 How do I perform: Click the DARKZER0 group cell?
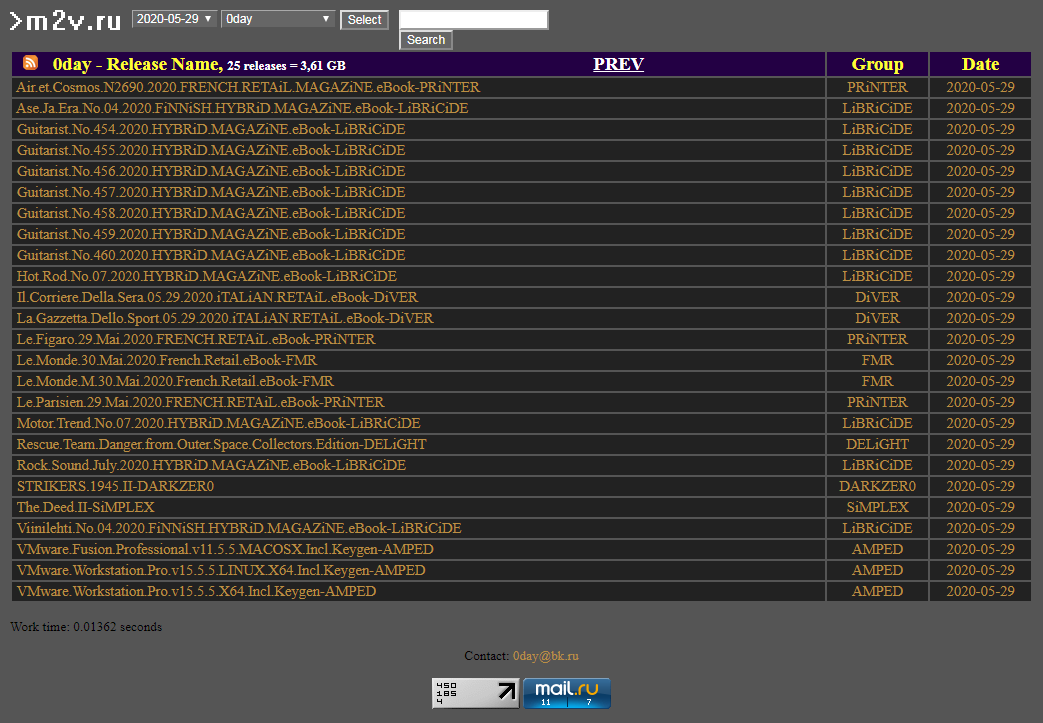(x=877, y=486)
